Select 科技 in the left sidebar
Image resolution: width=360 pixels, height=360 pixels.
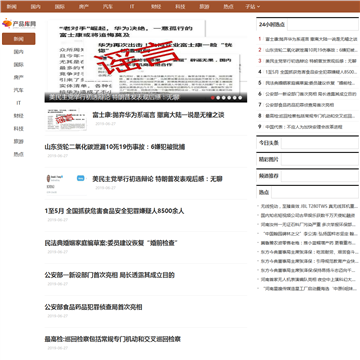click(x=19, y=128)
